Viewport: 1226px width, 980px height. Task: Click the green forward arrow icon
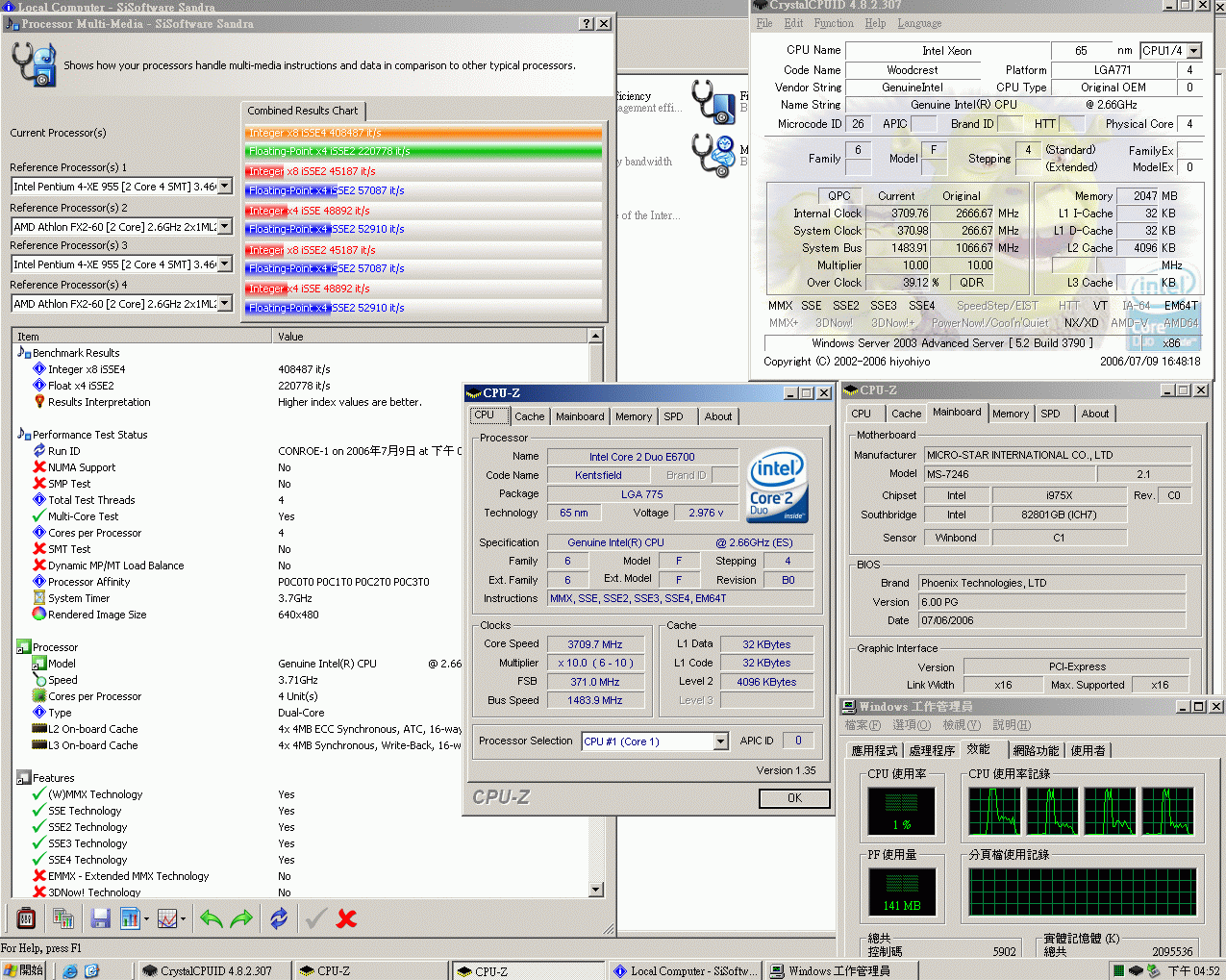click(241, 918)
